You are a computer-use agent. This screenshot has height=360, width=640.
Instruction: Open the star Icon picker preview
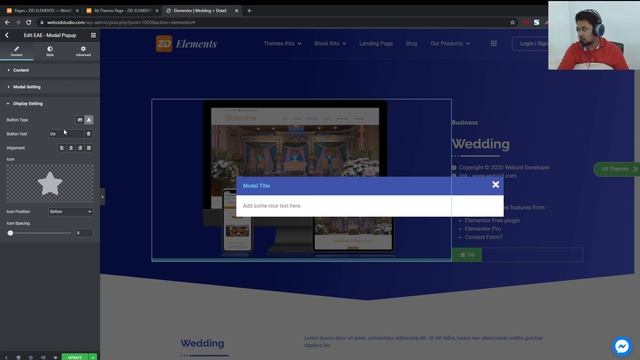[50, 184]
